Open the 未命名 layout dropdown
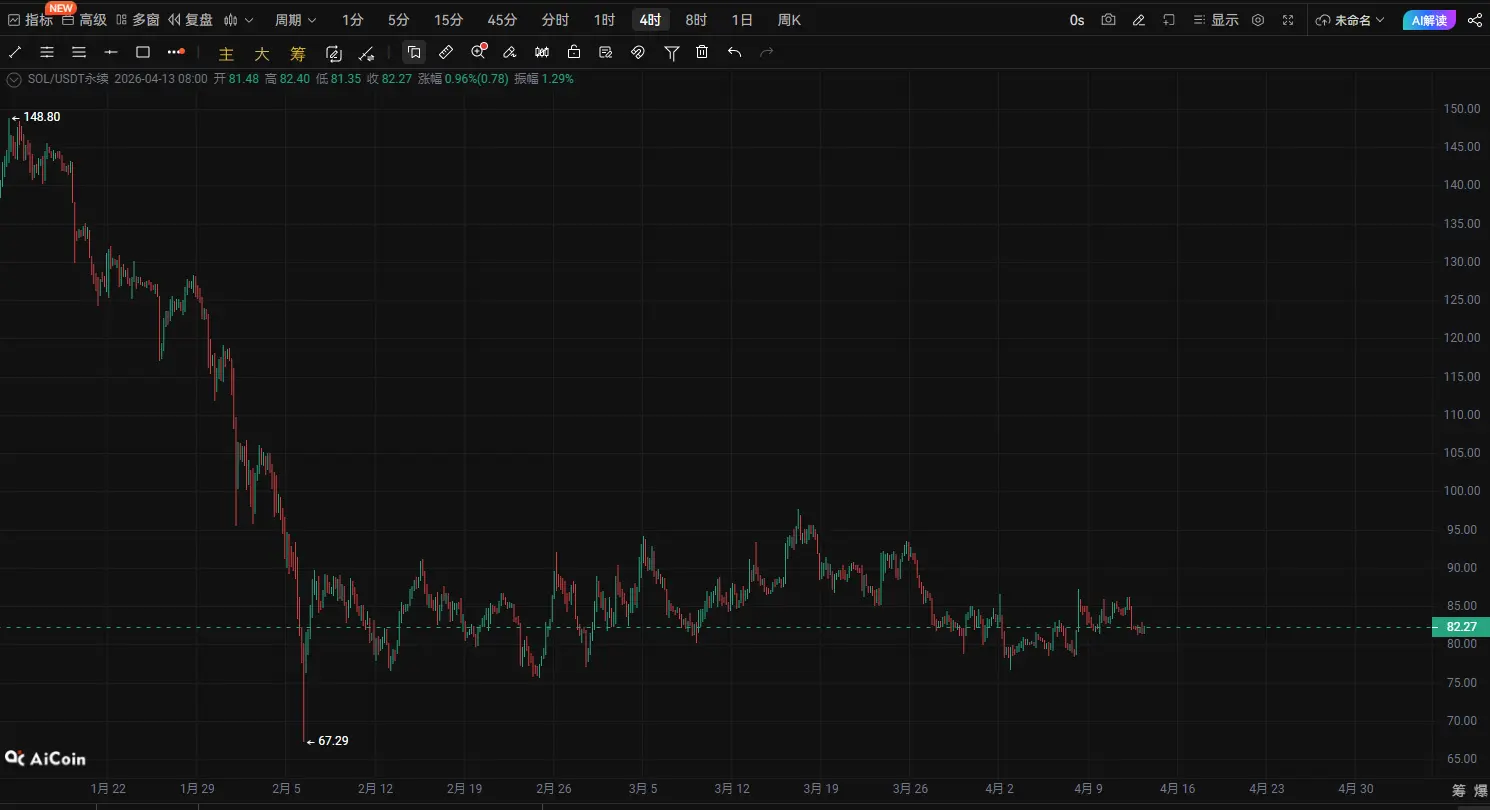1490x810 pixels. 1351,20
